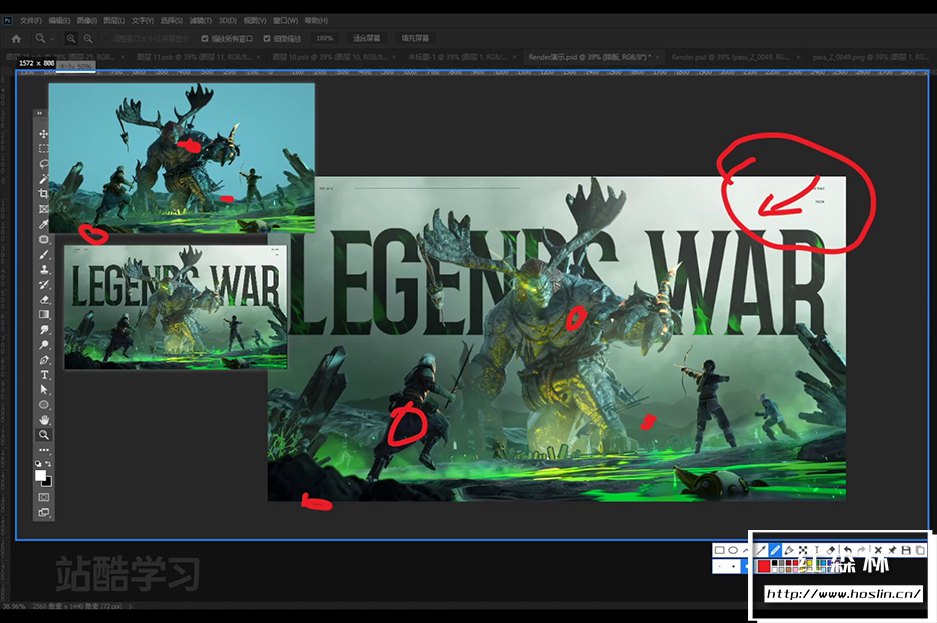Select the Horizontal Type tool
937x623 pixels.
tap(44, 375)
